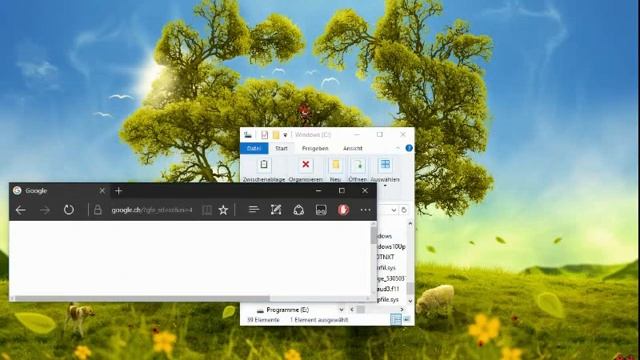Click the image extension icon in Edge
The image size is (640, 360).
click(321, 210)
